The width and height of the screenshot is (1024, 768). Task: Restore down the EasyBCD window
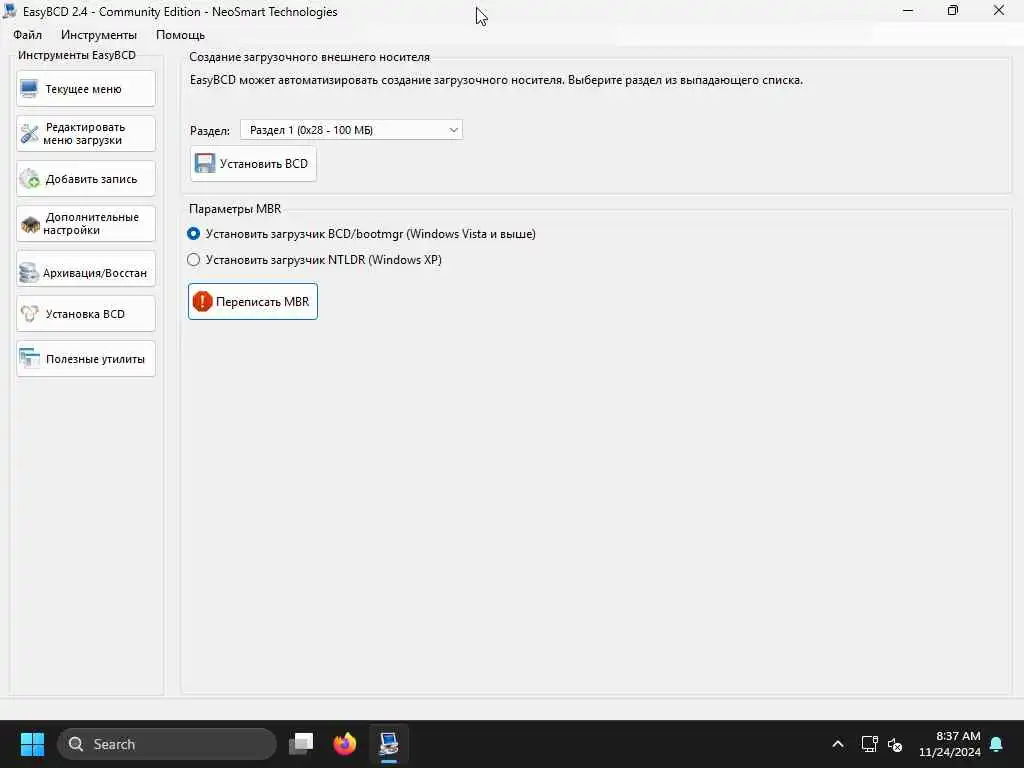[x=953, y=11]
